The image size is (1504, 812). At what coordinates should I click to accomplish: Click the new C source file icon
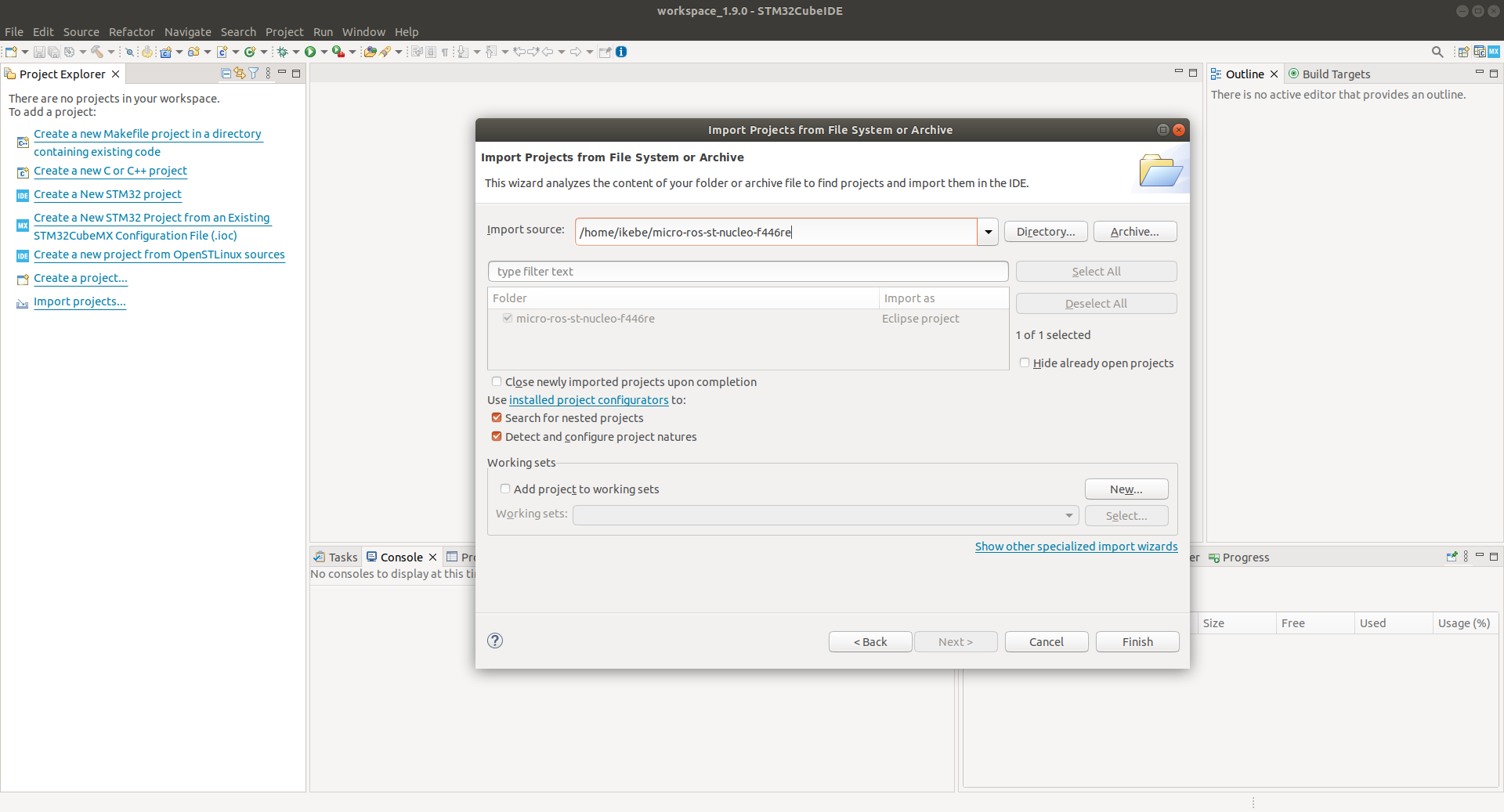coord(222,52)
